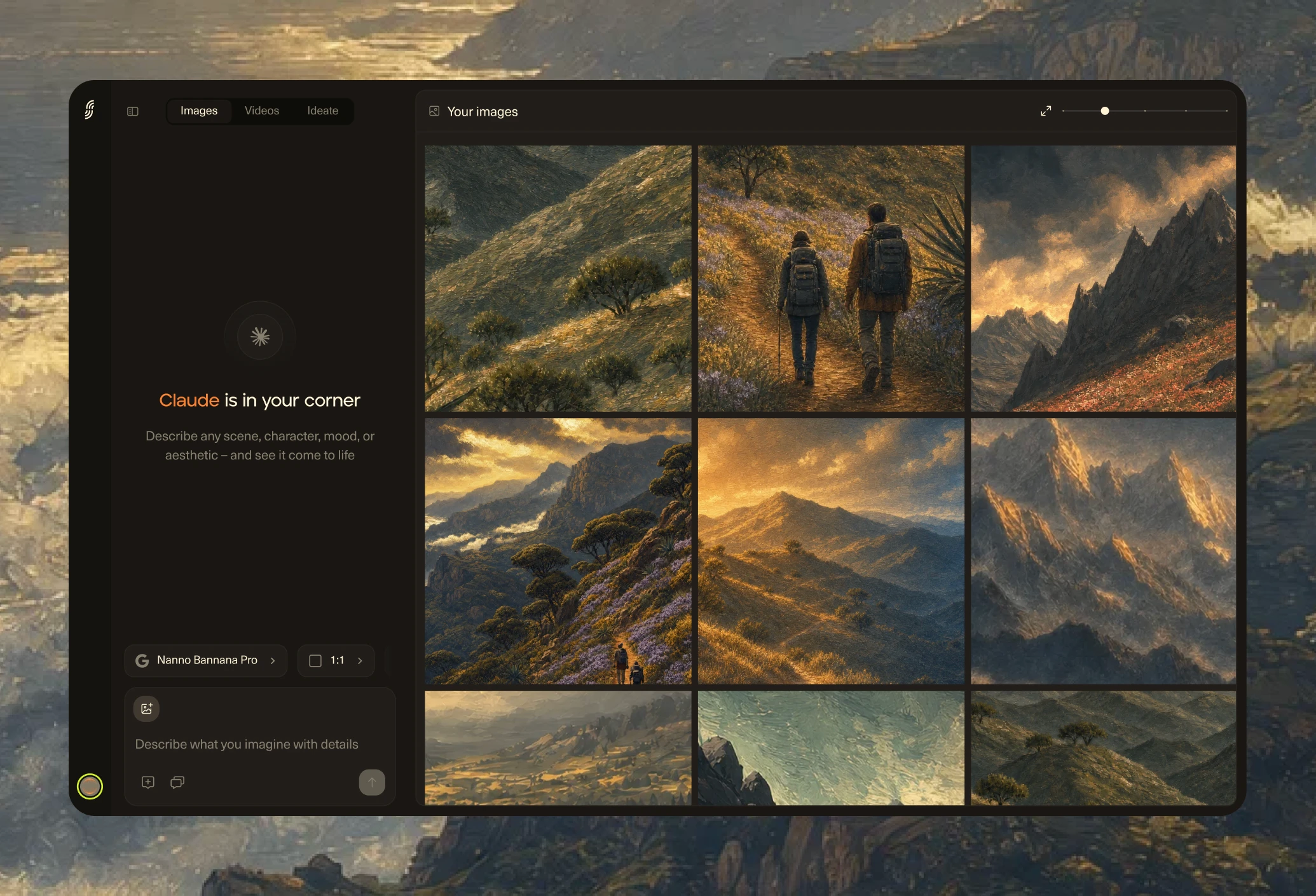Viewport: 1316px width, 896px height.
Task: Open the rocky sunlit crags thumbnail
Action: click(1104, 551)
